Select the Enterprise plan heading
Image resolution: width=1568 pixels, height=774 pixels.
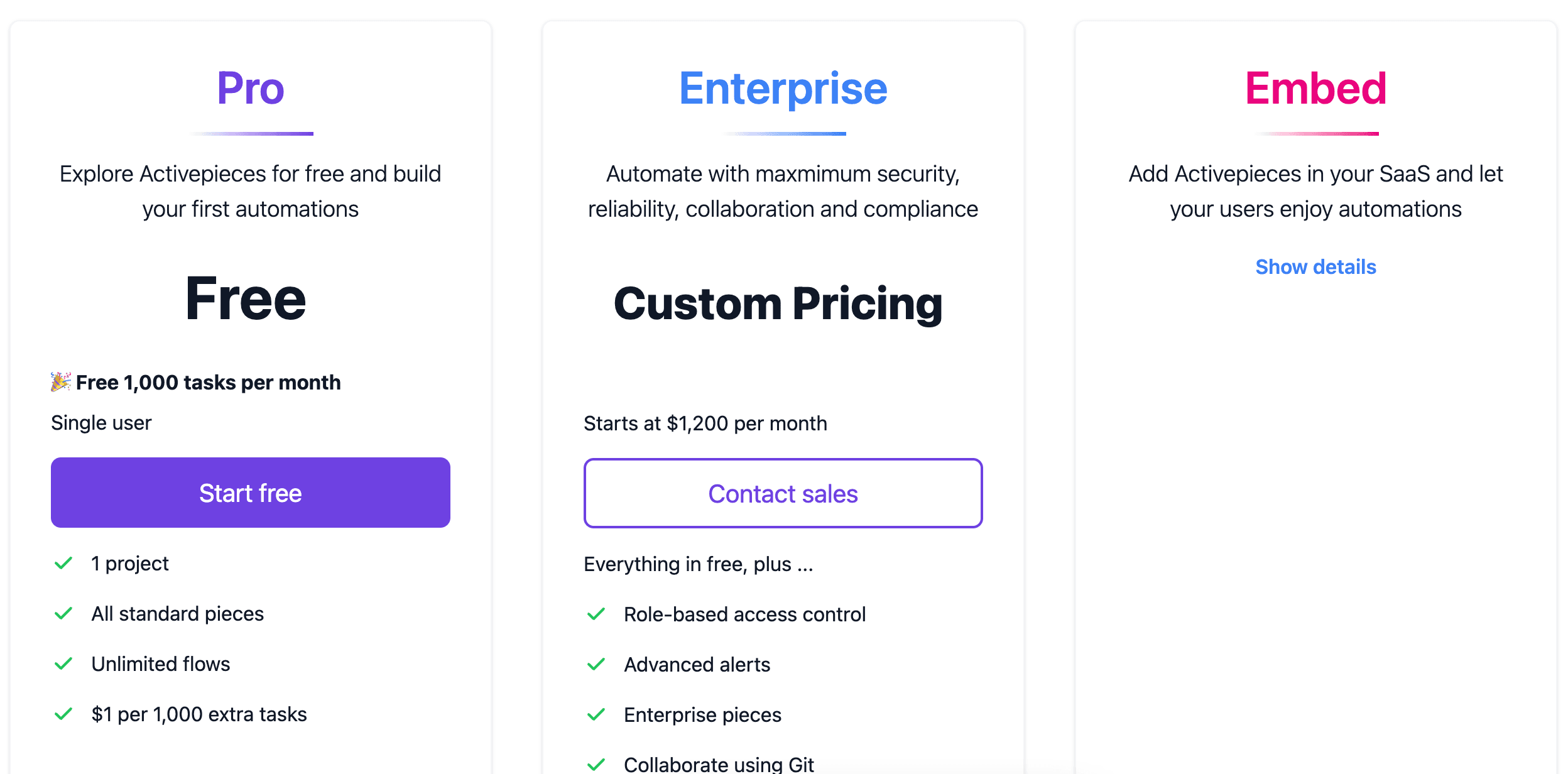783,88
